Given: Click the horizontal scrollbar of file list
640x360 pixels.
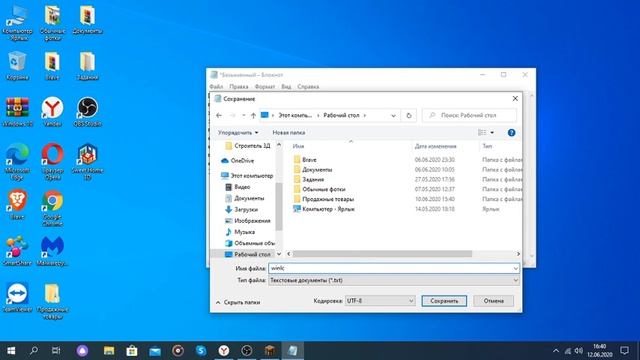Looking at the screenshot, I should point(382,254).
